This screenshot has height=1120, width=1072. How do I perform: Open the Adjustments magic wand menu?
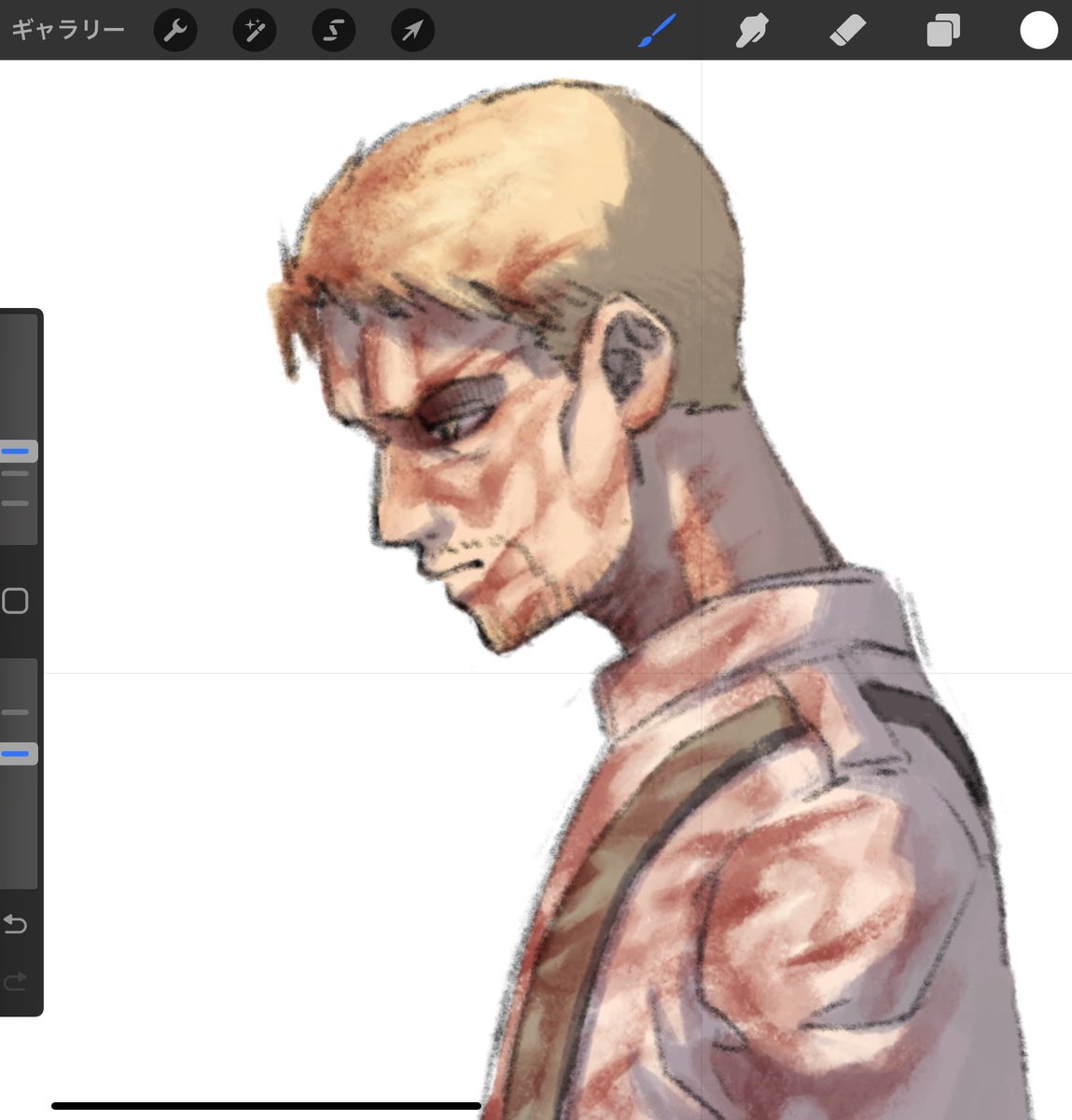point(255,31)
